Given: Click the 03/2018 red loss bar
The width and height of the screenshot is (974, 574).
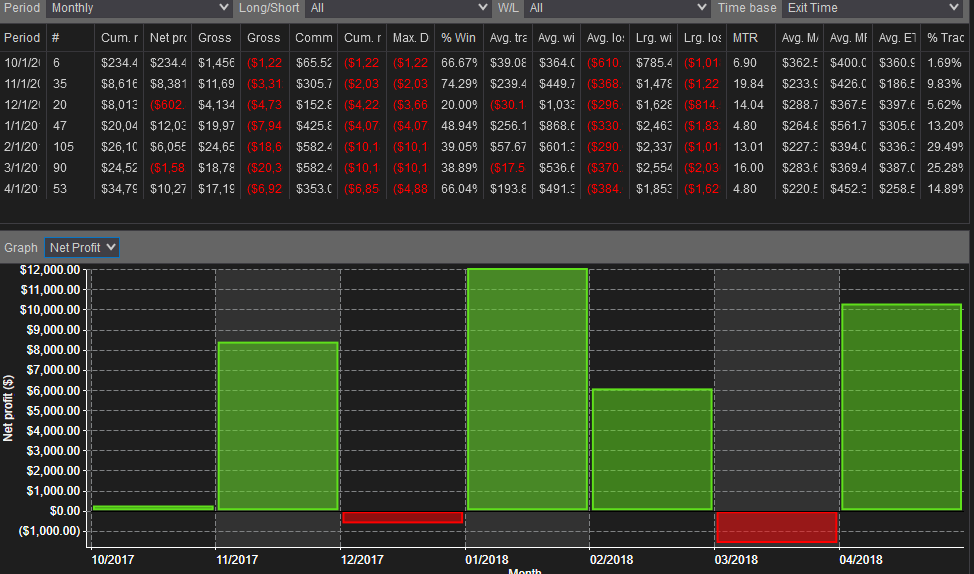Looking at the screenshot, I should click(776, 527).
